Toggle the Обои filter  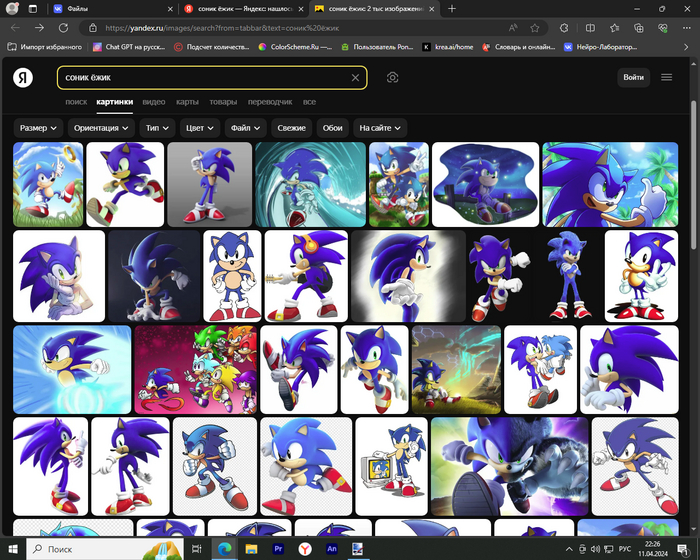click(332, 128)
